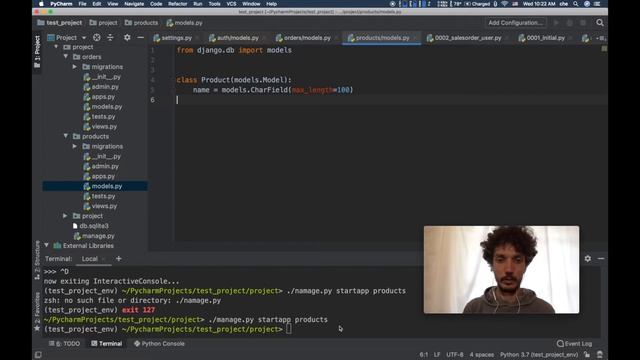Click products breadcrumb in navigation bar
640x360 pixels.
point(141,23)
